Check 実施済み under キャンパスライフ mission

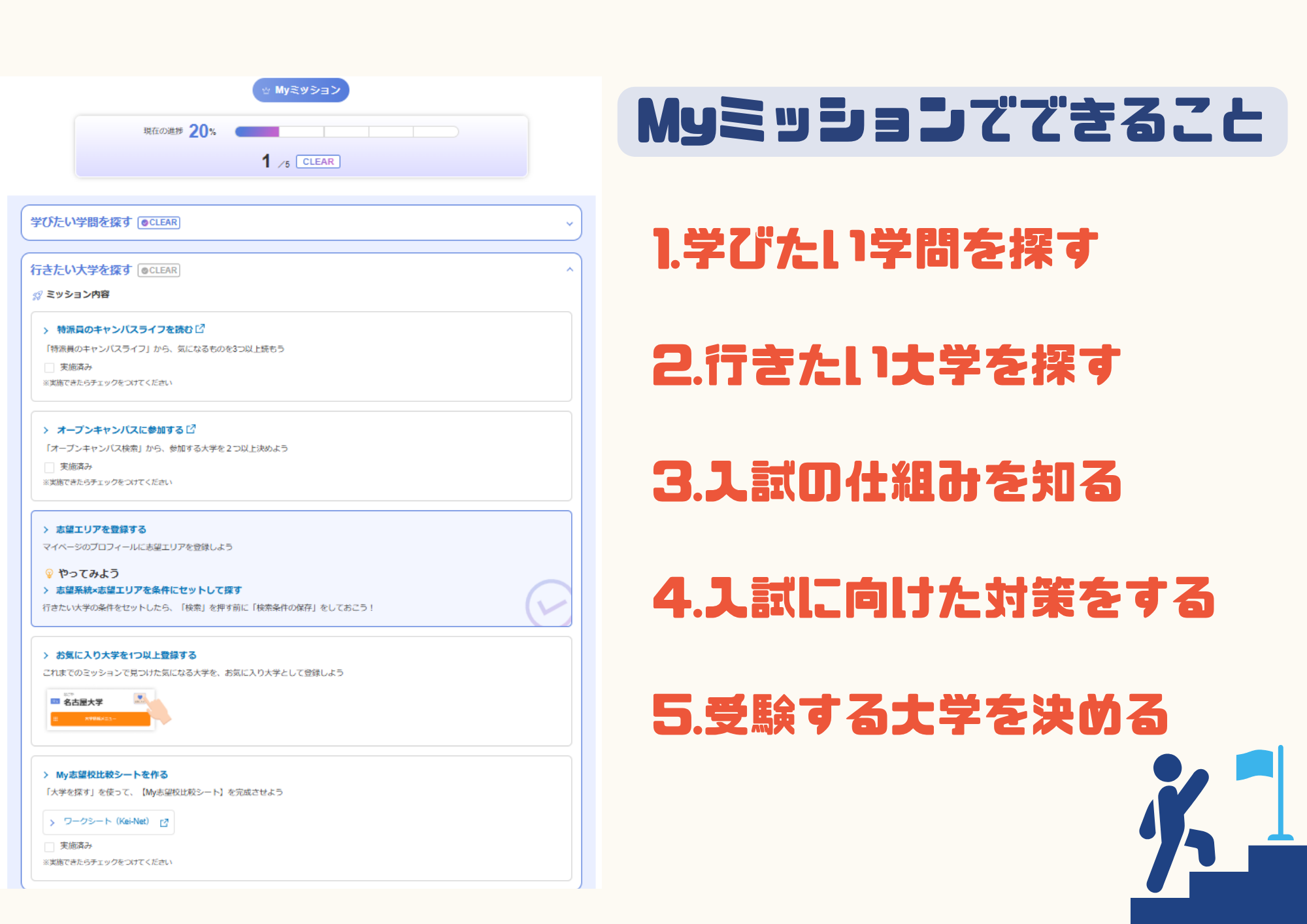click(49, 367)
